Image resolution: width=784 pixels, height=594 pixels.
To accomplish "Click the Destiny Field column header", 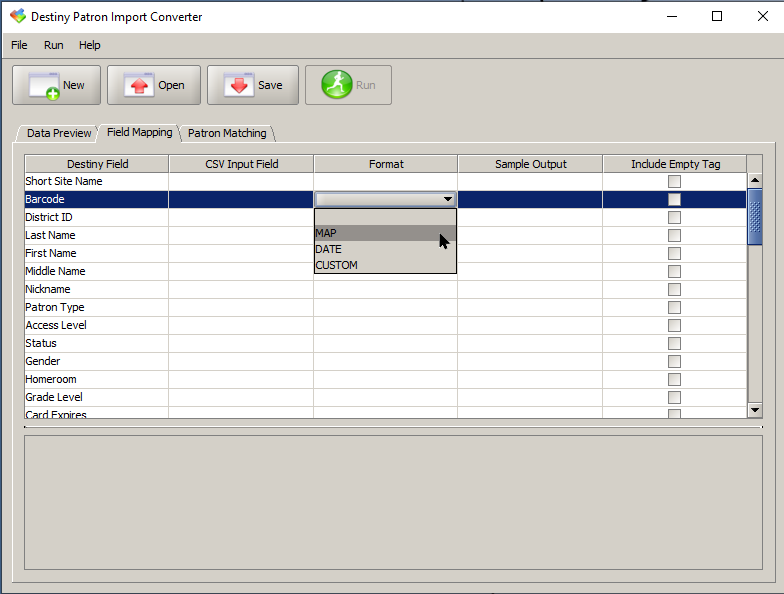I will 97,164.
